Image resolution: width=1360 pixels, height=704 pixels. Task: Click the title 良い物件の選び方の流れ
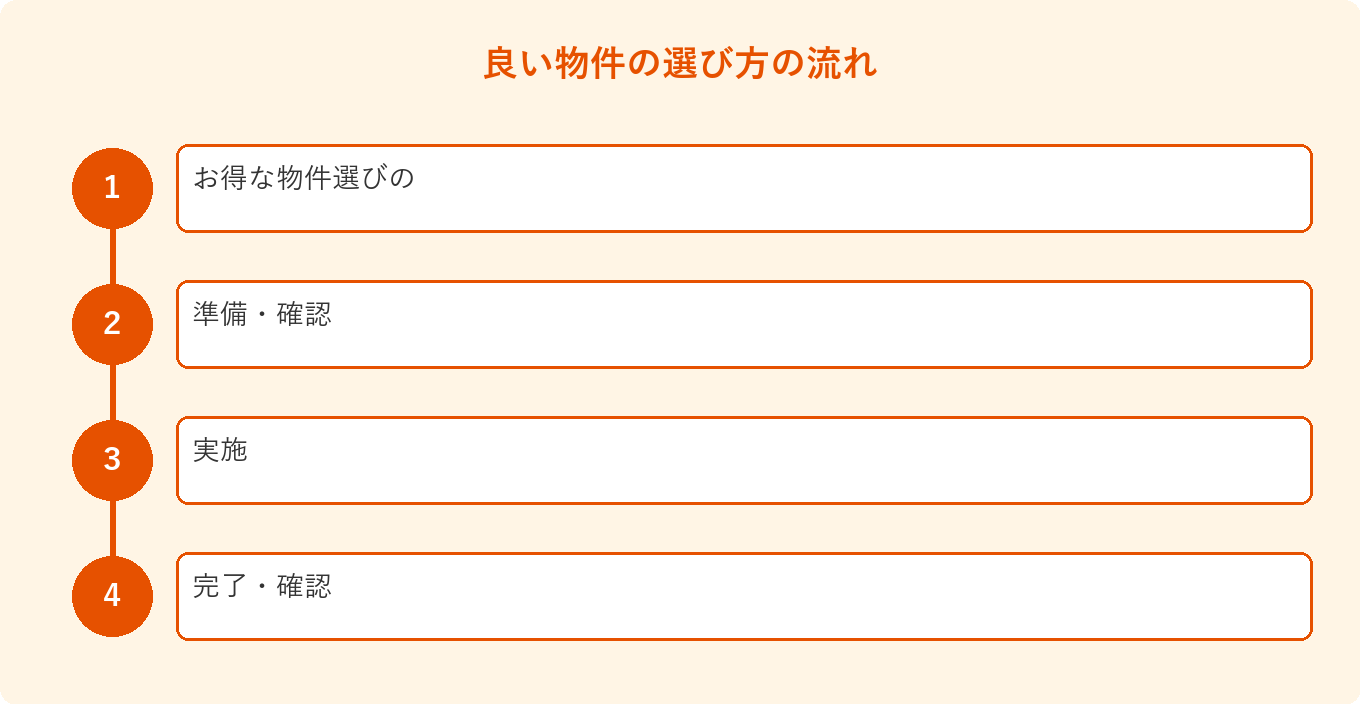click(x=680, y=63)
